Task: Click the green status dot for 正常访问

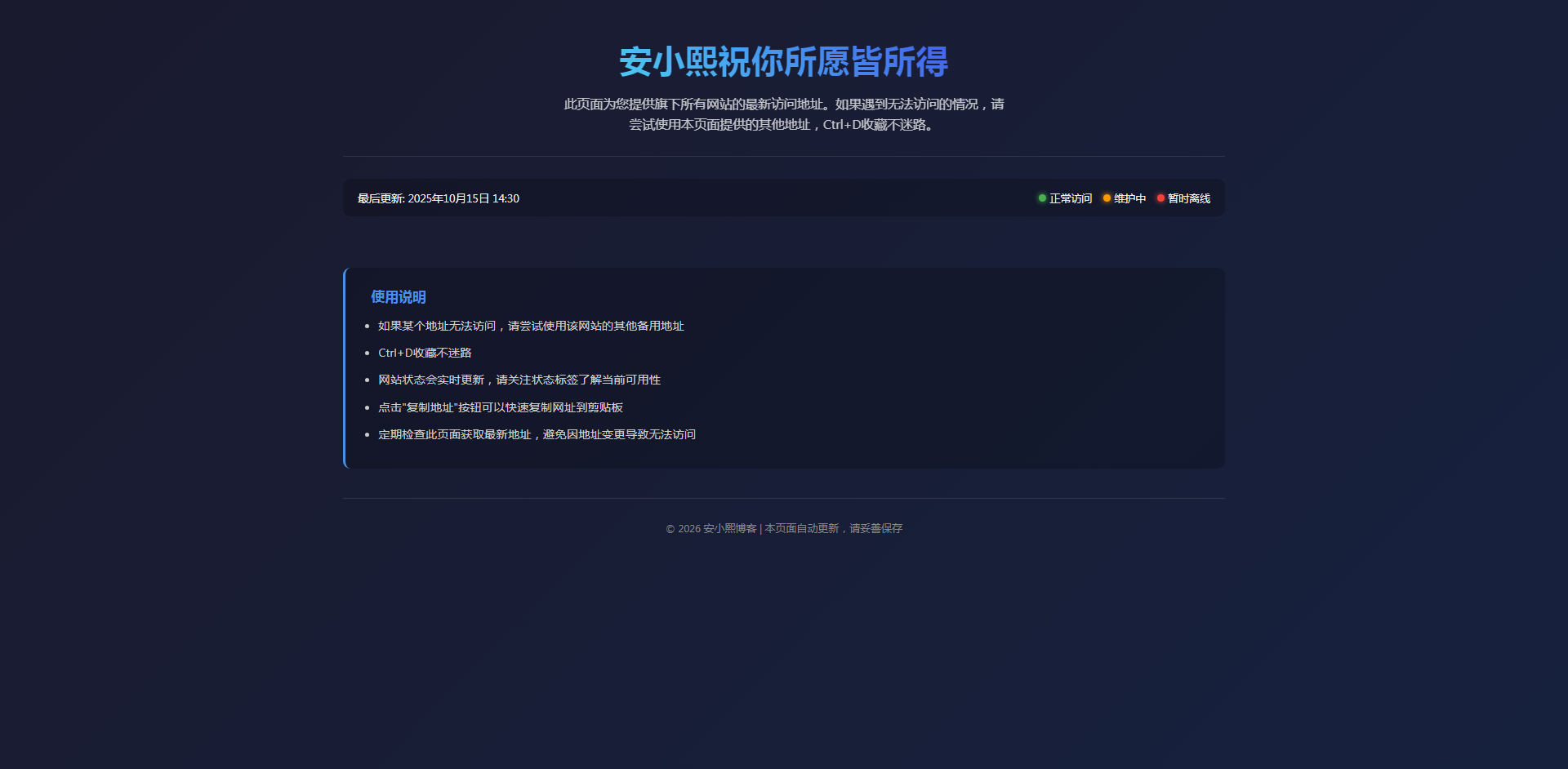Action: 1042,198
